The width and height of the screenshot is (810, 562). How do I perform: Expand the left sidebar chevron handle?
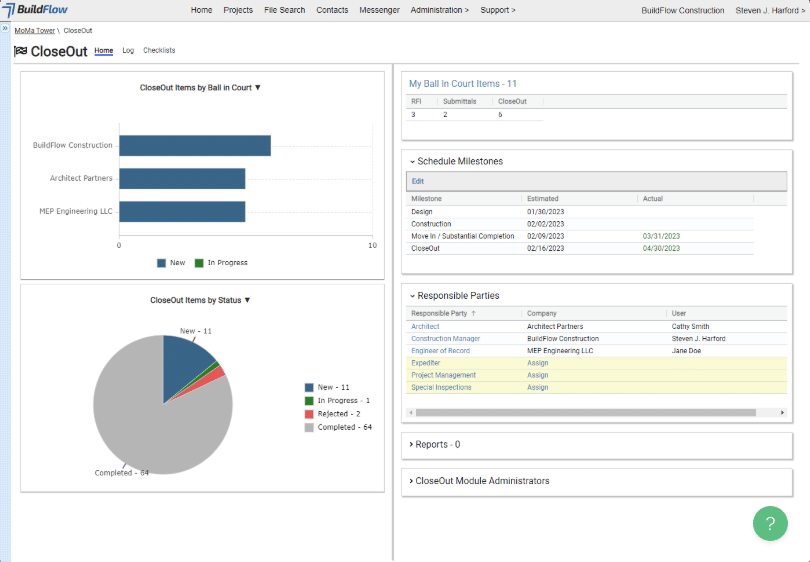point(5,30)
